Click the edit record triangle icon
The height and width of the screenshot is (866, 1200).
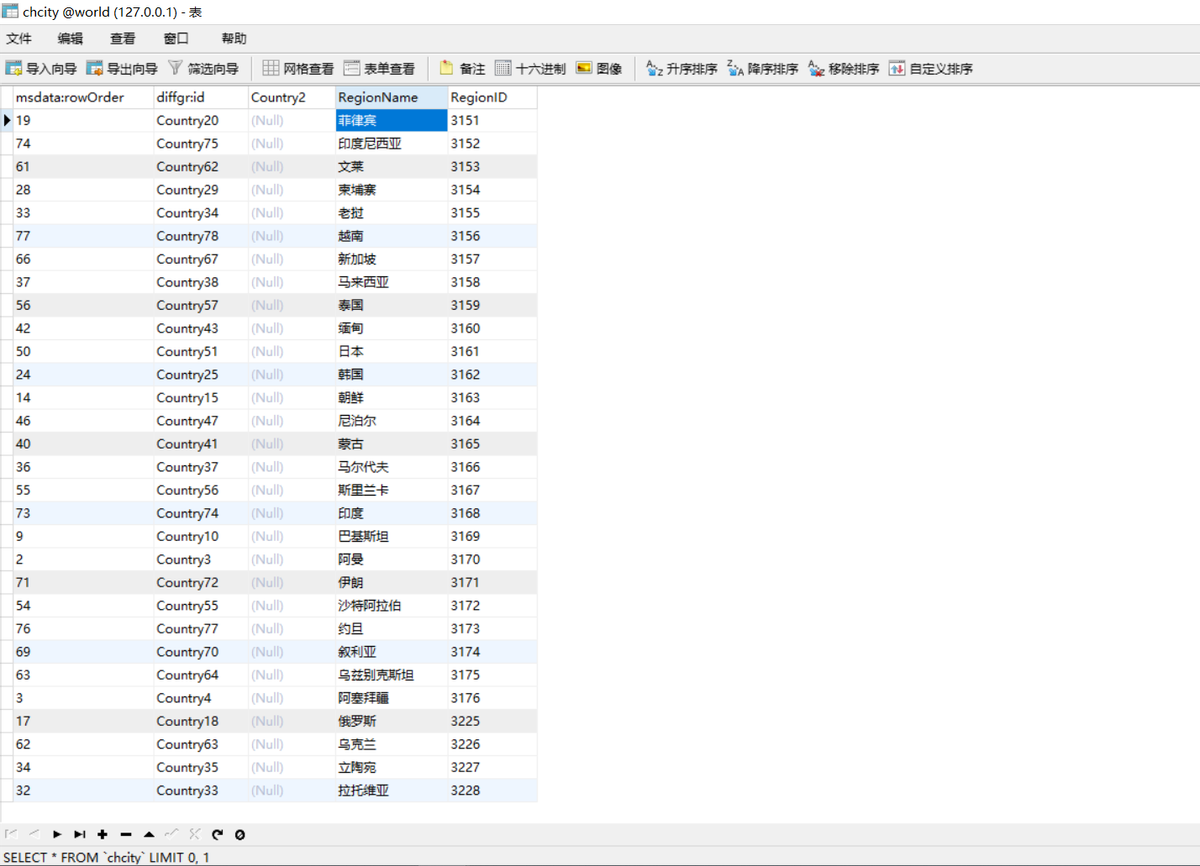[149, 834]
